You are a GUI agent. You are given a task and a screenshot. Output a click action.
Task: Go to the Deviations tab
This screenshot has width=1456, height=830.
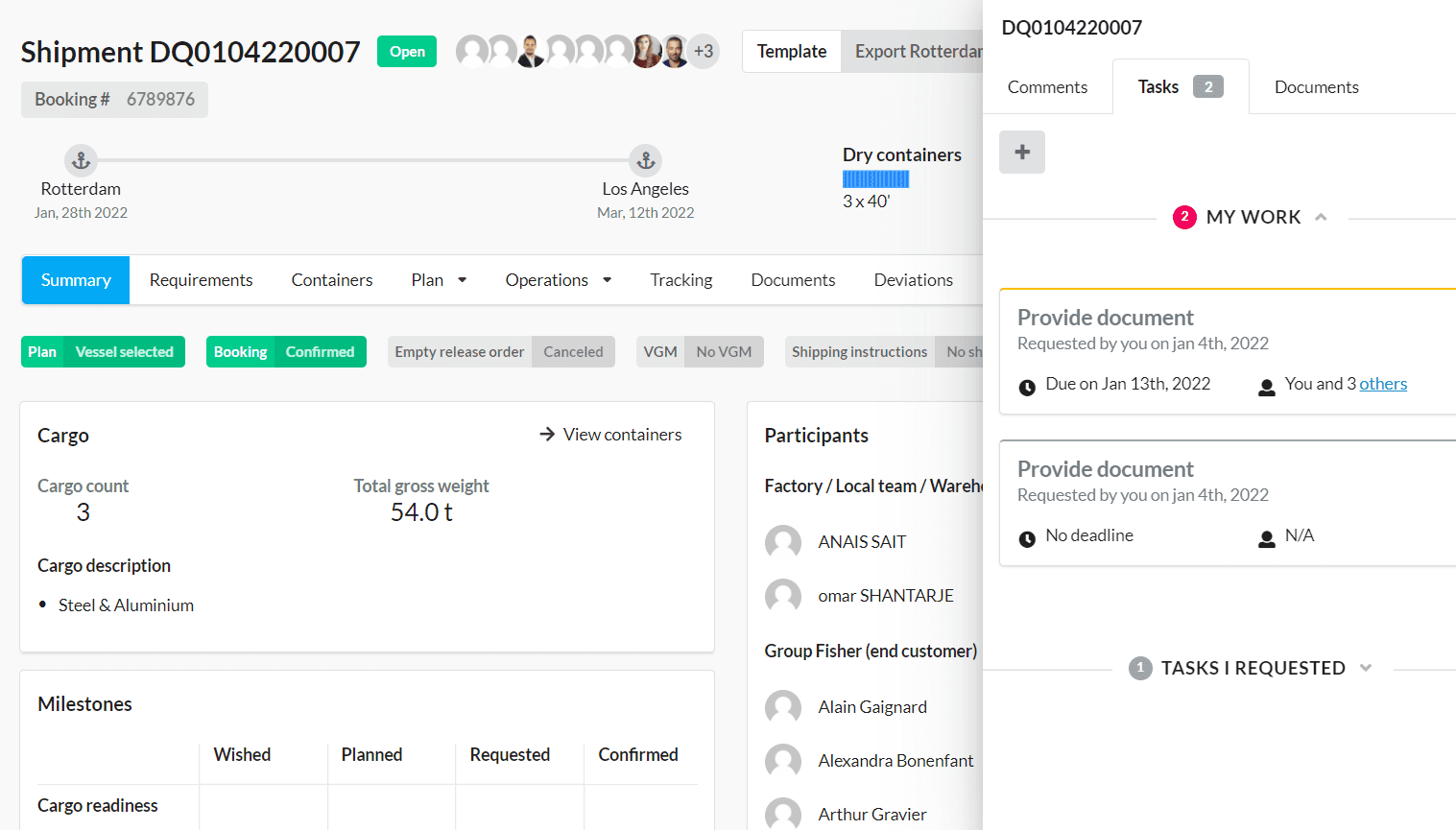tap(913, 280)
